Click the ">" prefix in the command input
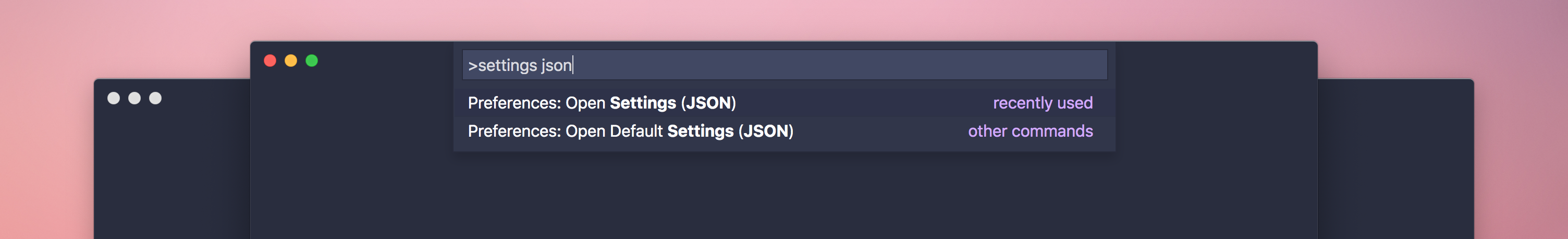The height and width of the screenshot is (239, 1568). [x=473, y=65]
